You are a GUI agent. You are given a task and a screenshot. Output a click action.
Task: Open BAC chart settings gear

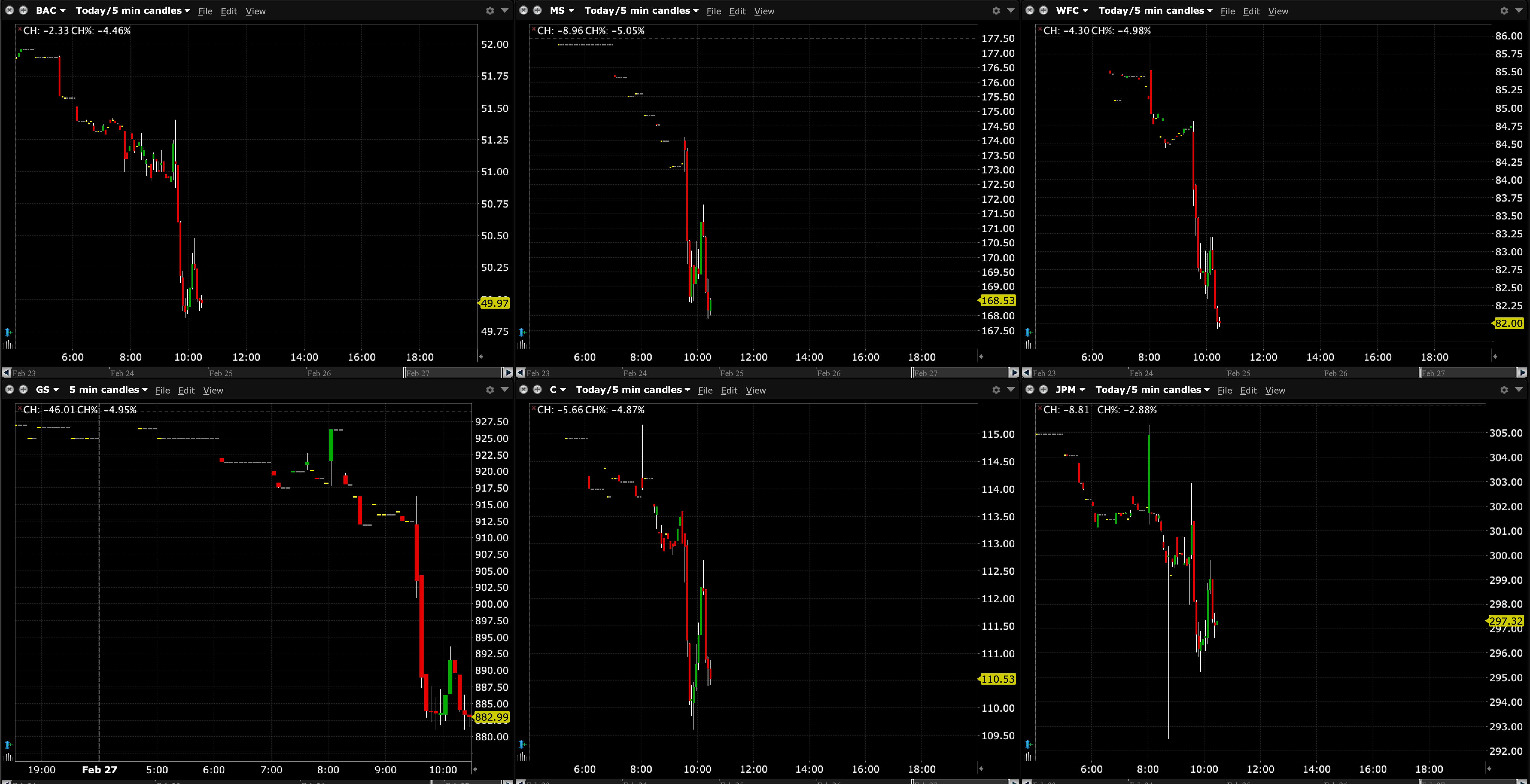coord(489,11)
